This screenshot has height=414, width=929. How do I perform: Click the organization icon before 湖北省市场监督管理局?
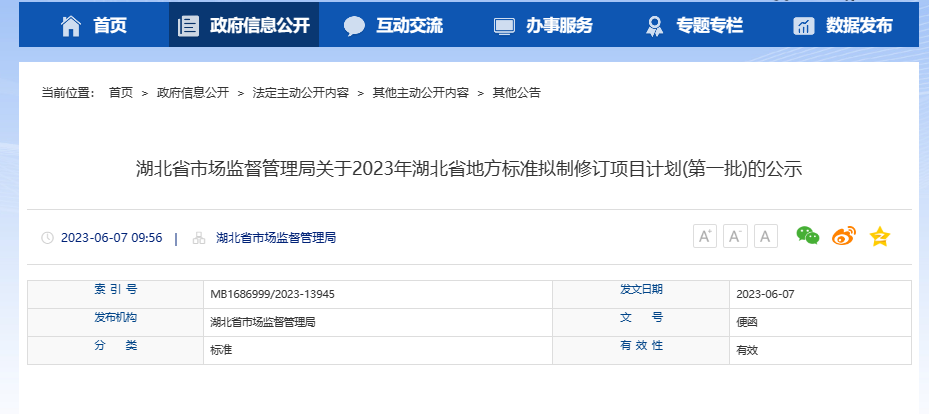click(199, 238)
